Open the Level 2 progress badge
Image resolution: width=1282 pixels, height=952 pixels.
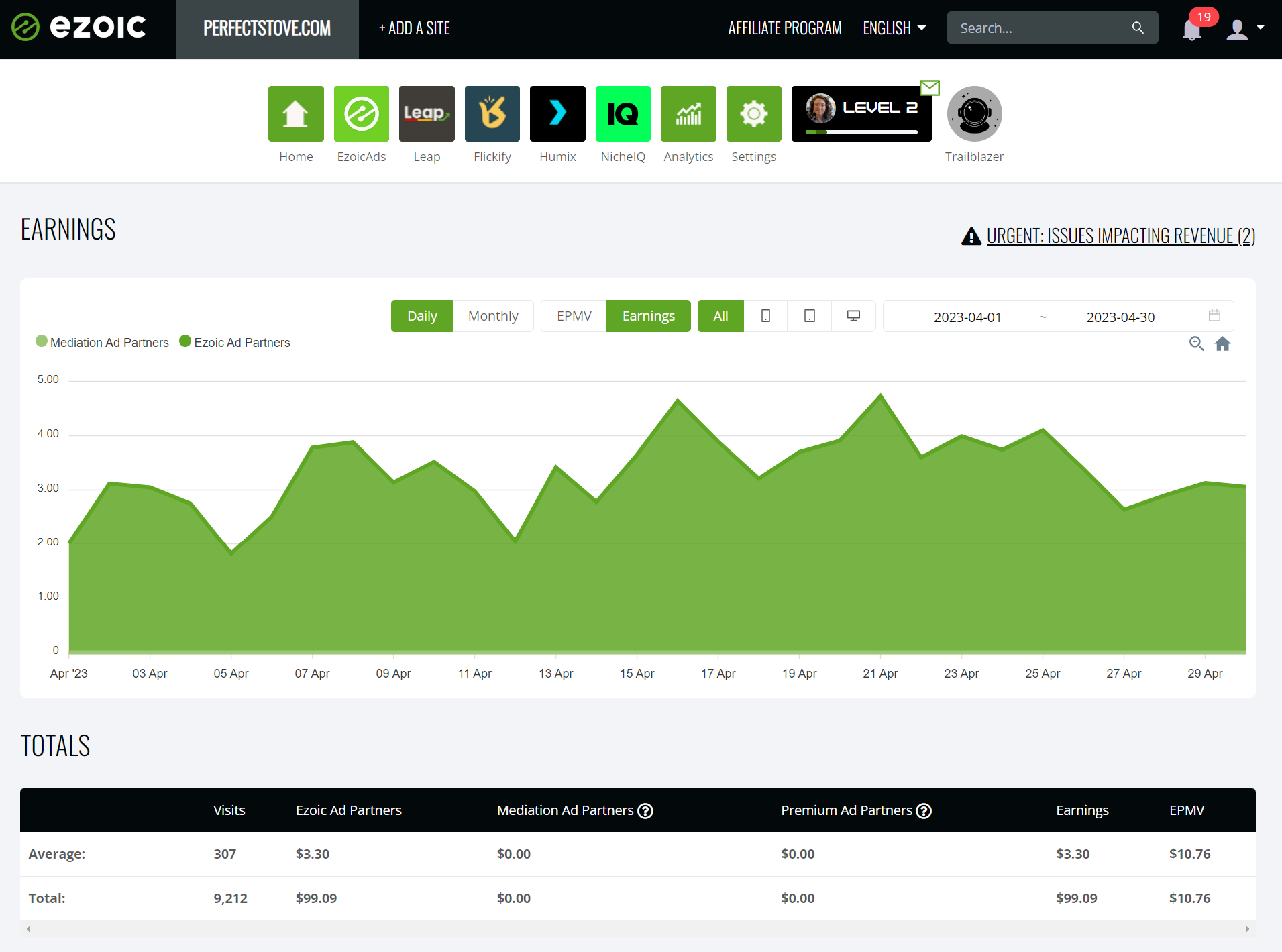pos(861,113)
